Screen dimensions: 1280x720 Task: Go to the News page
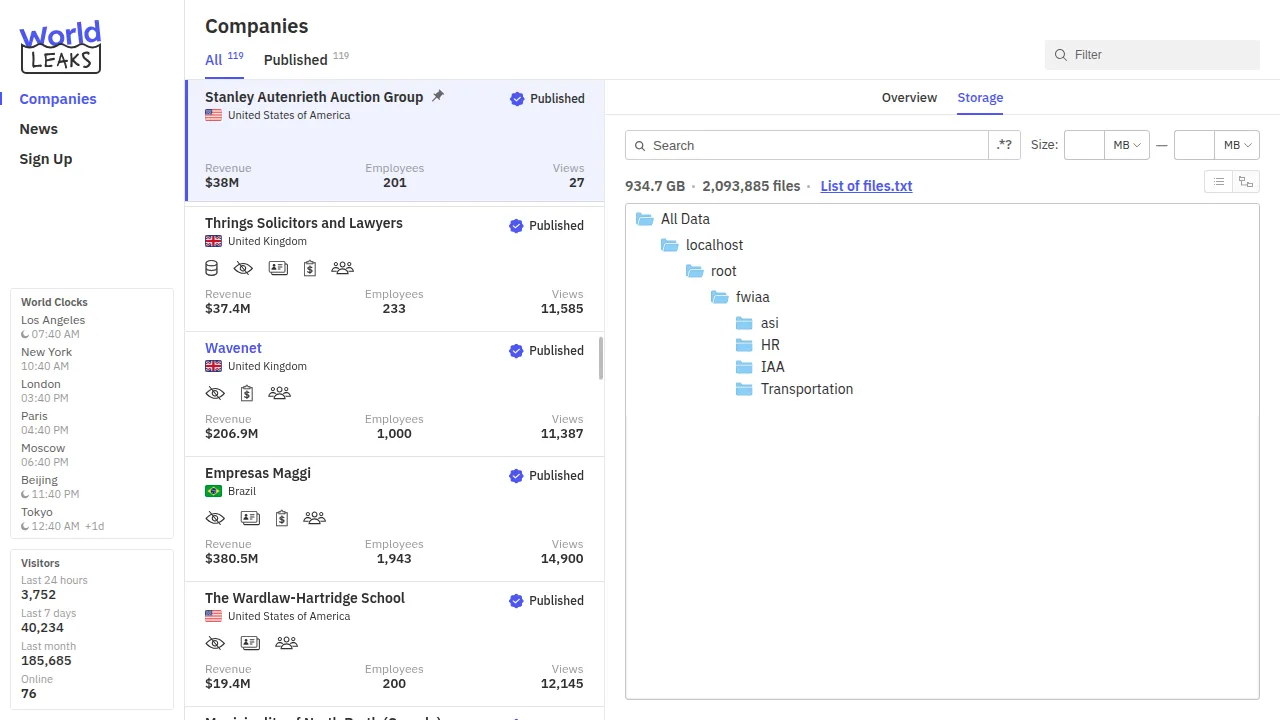[39, 129]
